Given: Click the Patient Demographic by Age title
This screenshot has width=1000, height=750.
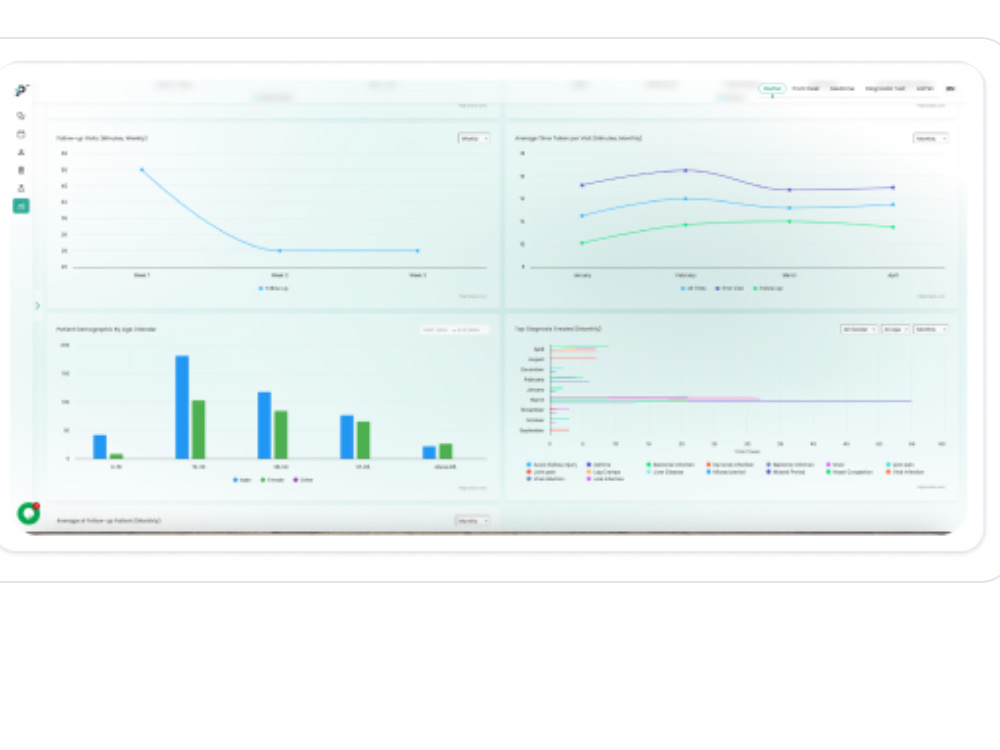Looking at the screenshot, I should tap(106, 329).
